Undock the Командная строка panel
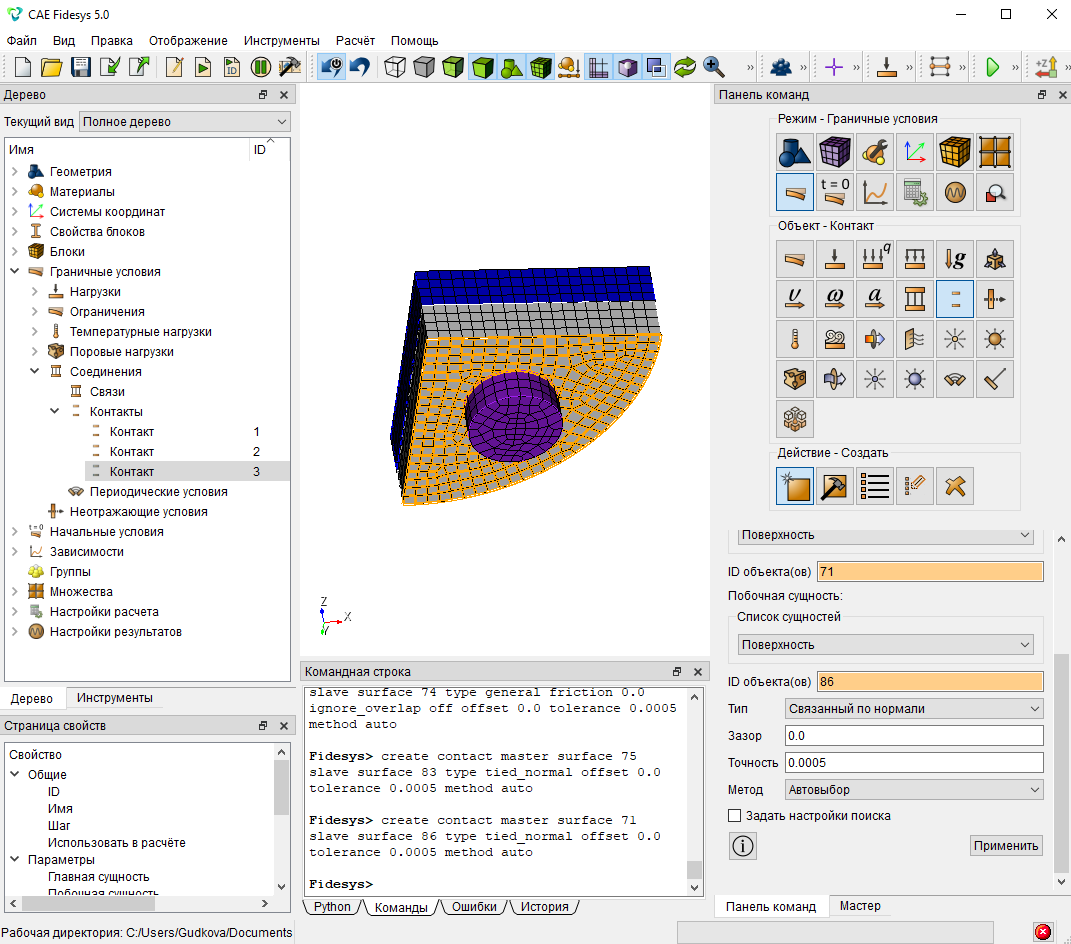This screenshot has width=1071, height=944. tap(677, 671)
